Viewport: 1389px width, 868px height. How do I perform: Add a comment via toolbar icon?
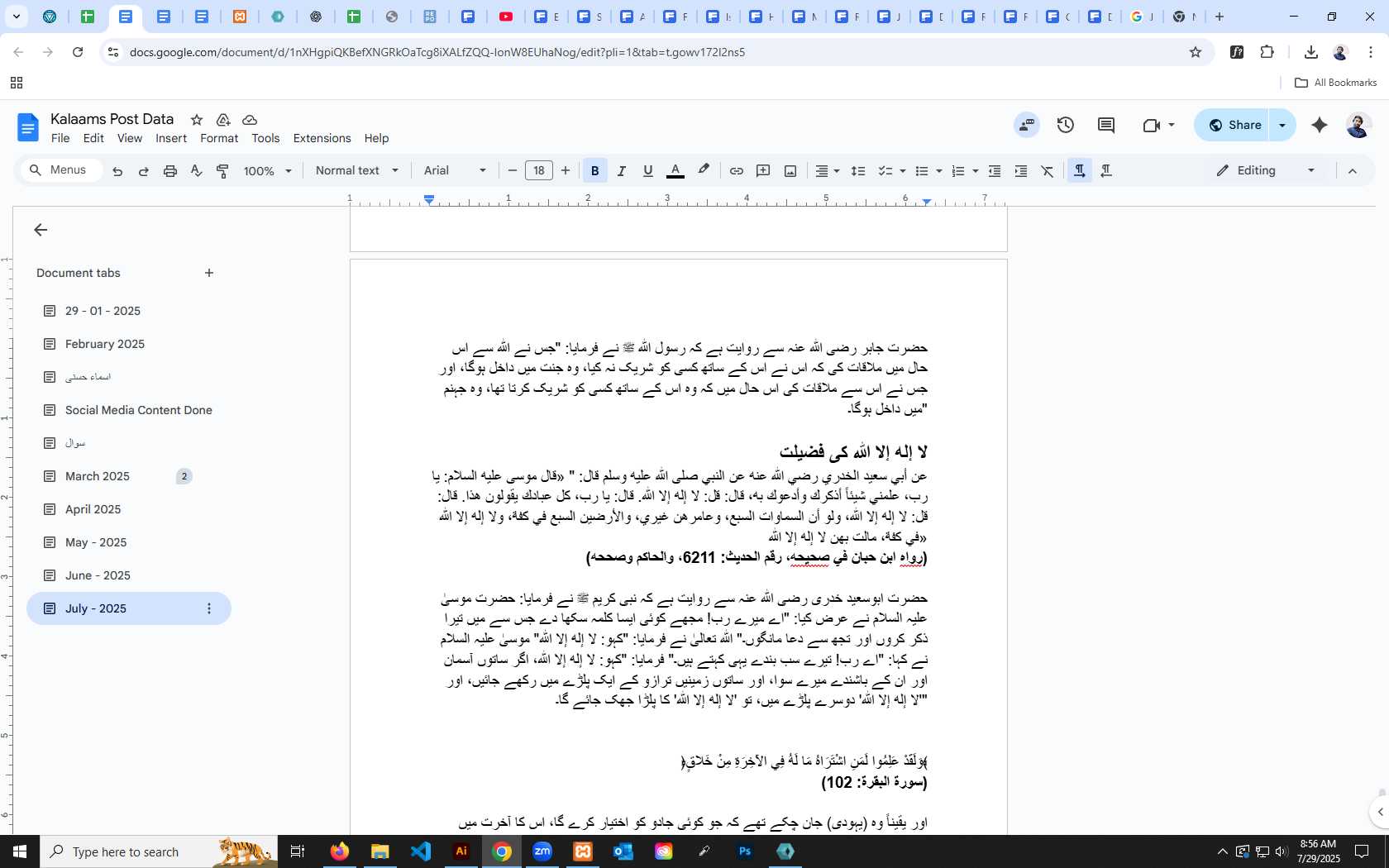[763, 171]
